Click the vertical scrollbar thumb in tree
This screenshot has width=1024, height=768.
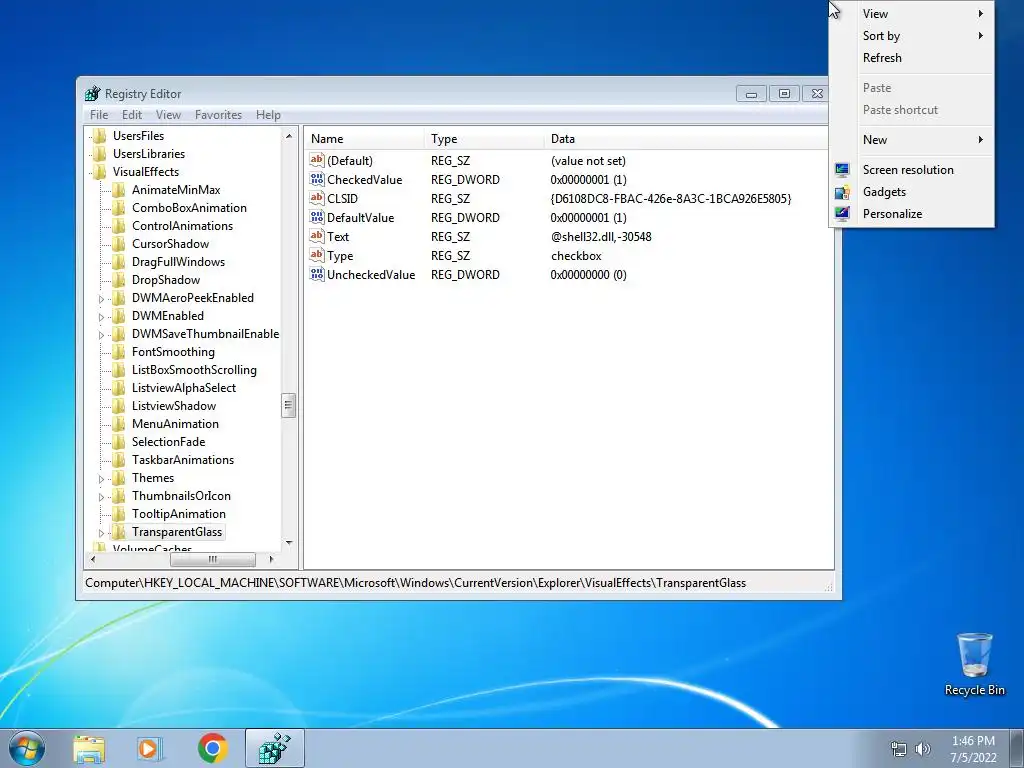point(289,406)
